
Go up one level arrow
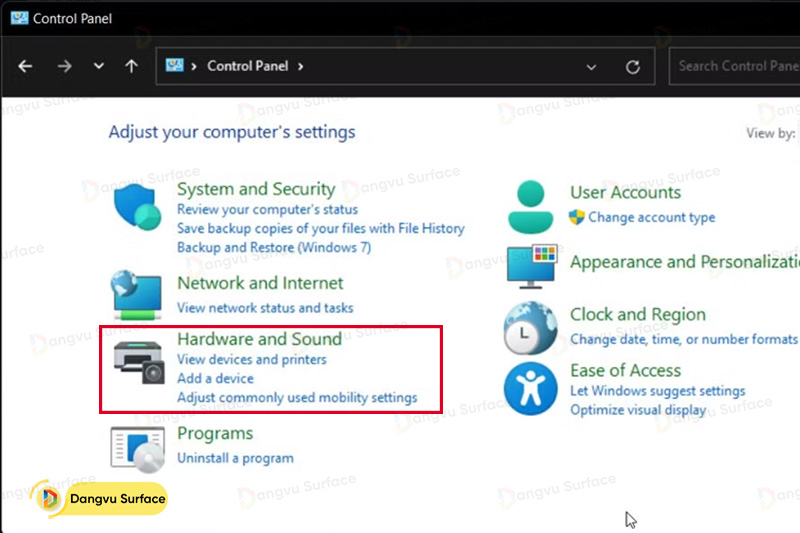click(x=131, y=66)
